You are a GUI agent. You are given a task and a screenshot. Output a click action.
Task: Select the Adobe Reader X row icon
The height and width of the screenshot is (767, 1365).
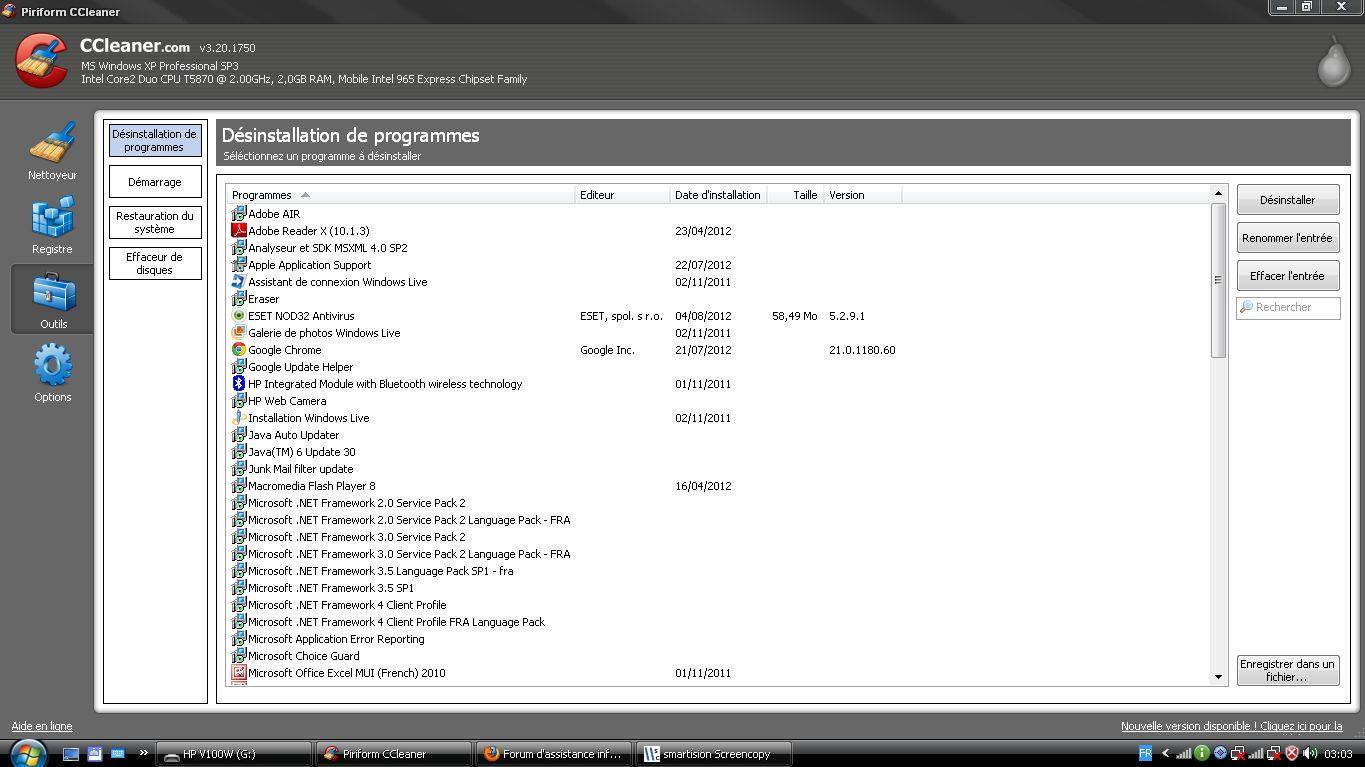[238, 231]
